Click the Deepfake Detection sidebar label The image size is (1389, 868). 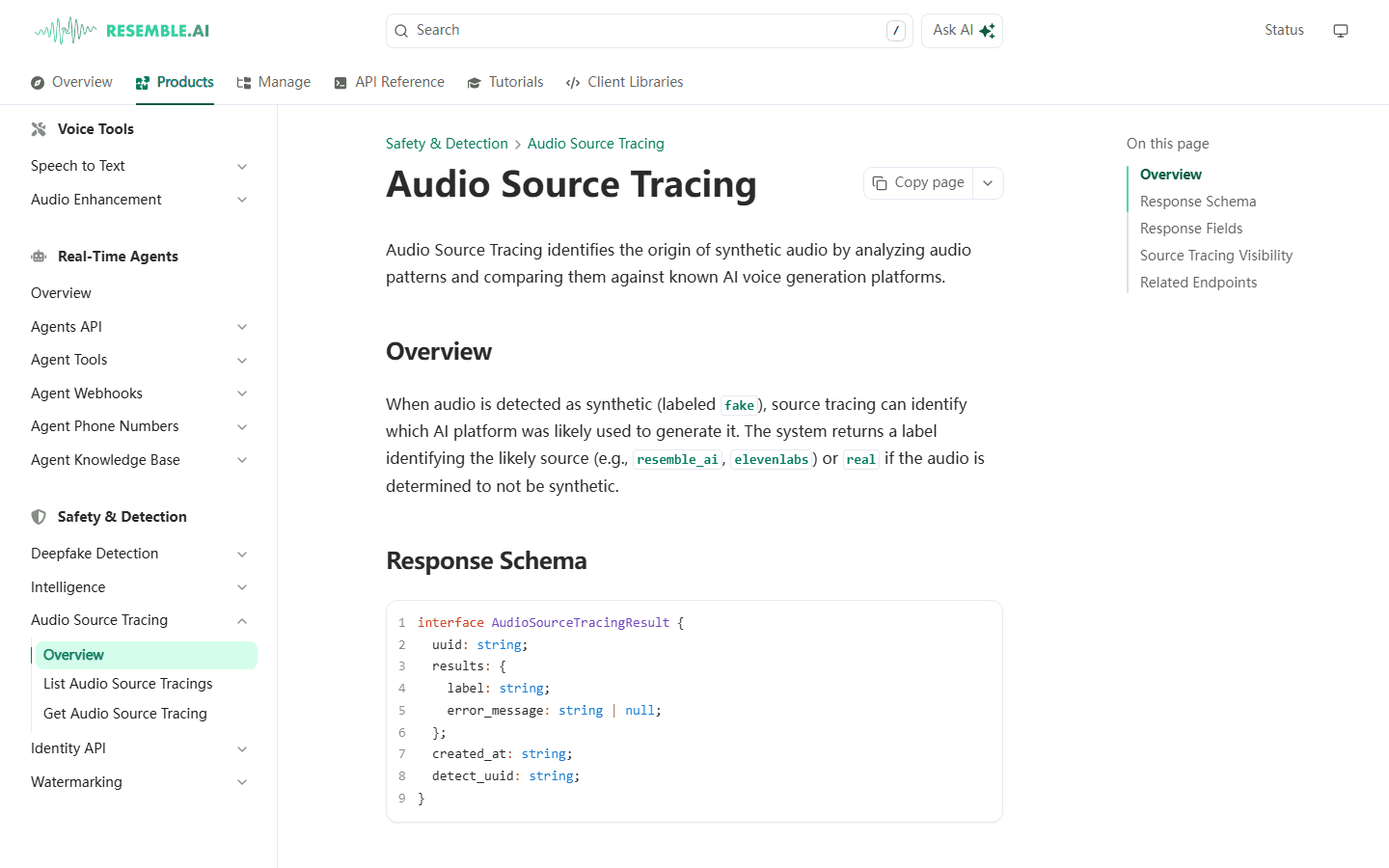click(95, 554)
